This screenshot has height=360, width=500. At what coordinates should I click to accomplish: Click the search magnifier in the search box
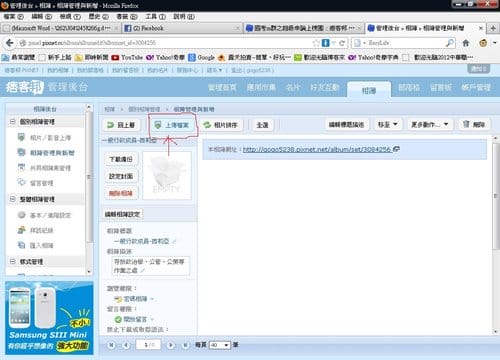point(449,43)
